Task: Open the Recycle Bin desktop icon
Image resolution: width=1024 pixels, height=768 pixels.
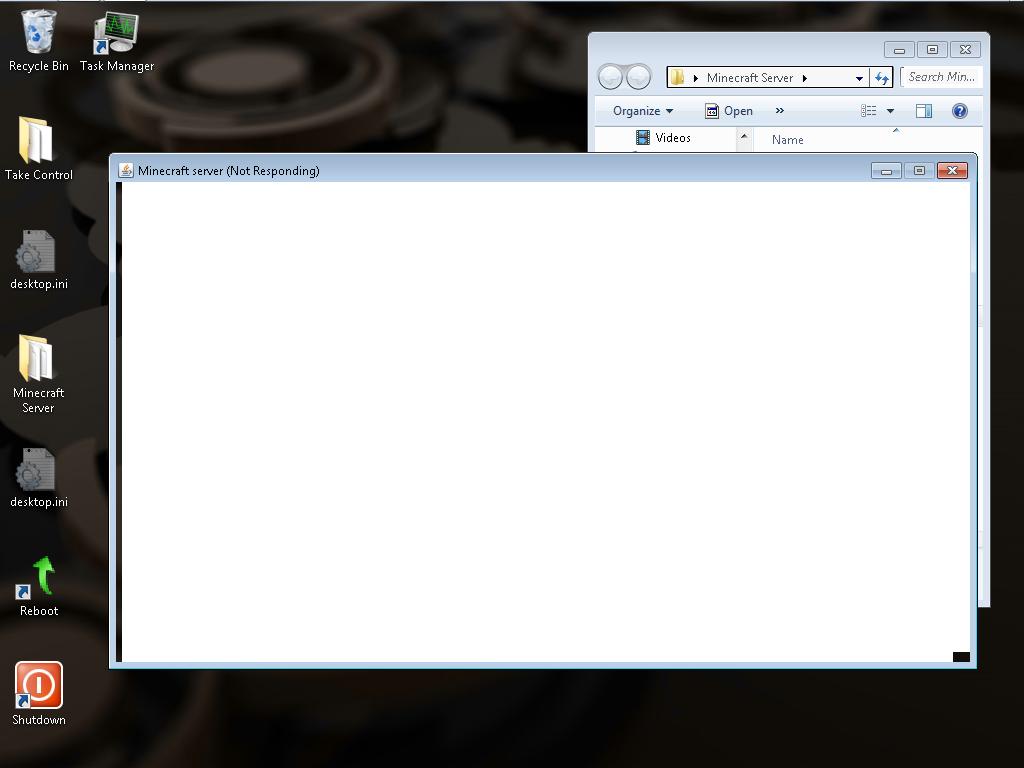Action: pyautogui.click(x=39, y=40)
